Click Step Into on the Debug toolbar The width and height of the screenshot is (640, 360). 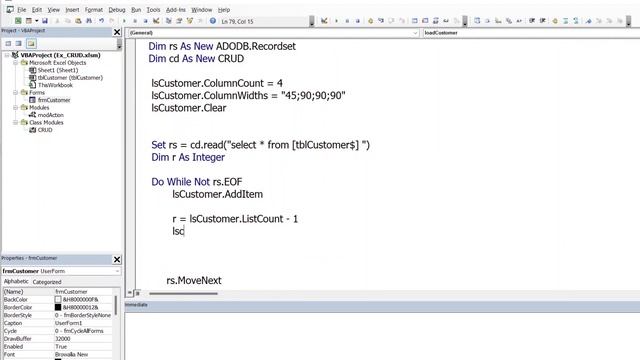(381, 21)
